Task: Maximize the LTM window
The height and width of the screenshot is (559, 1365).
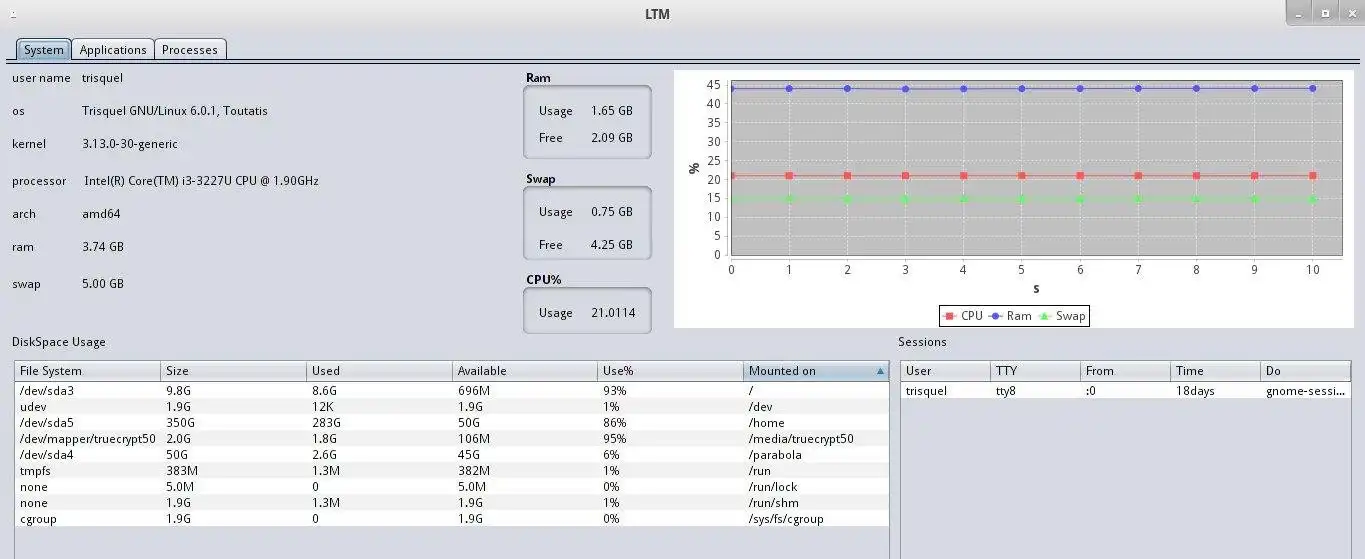Action: [x=1325, y=12]
